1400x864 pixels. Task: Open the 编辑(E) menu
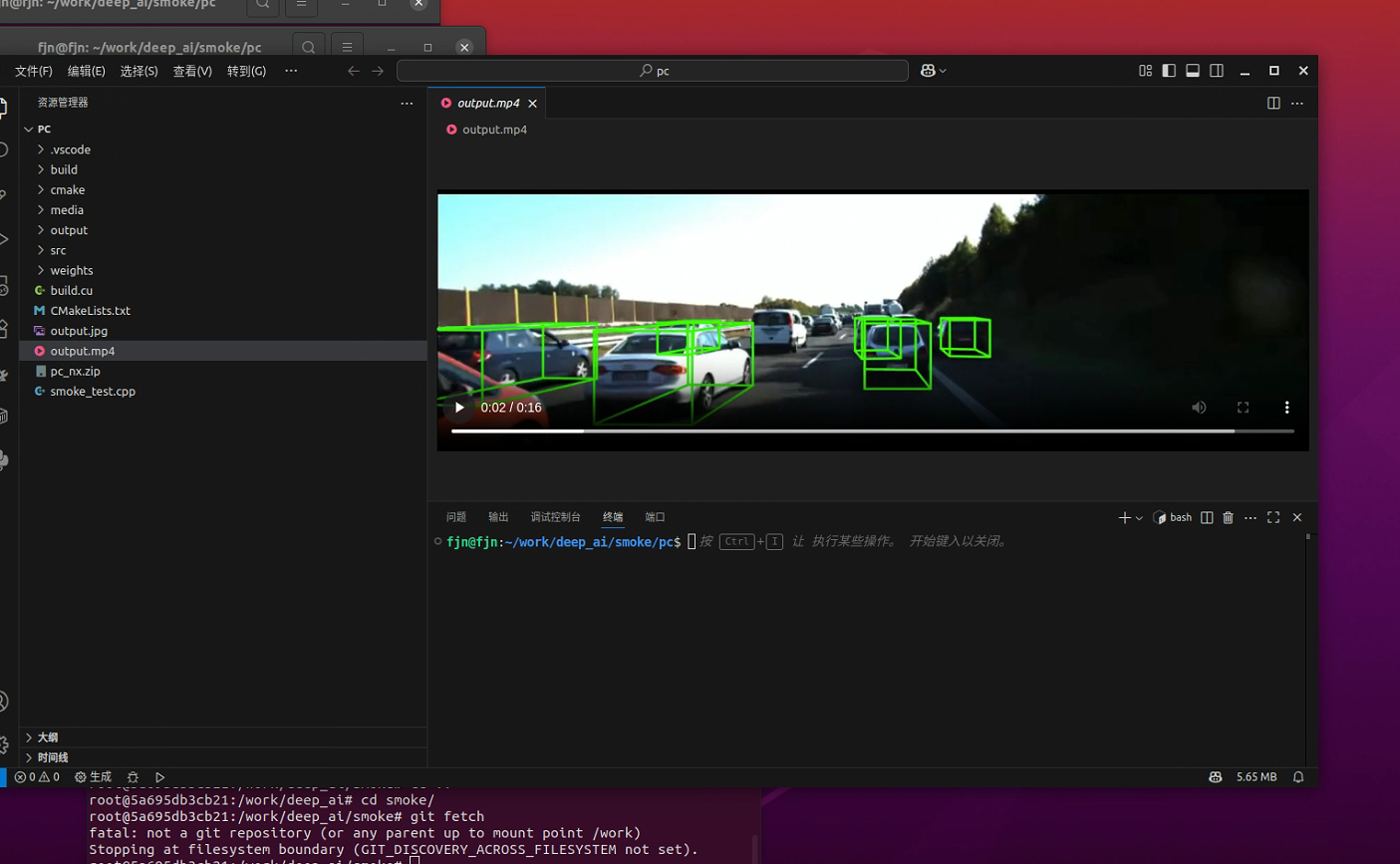tap(87, 71)
